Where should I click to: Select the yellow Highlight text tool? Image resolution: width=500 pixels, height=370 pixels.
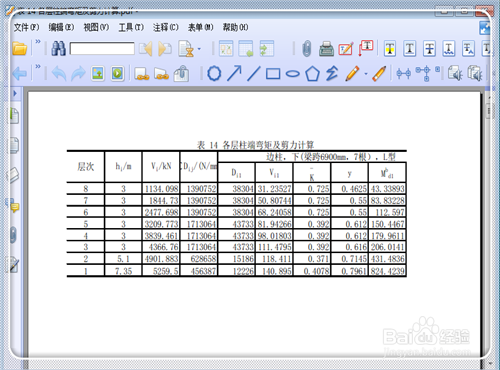pos(390,49)
